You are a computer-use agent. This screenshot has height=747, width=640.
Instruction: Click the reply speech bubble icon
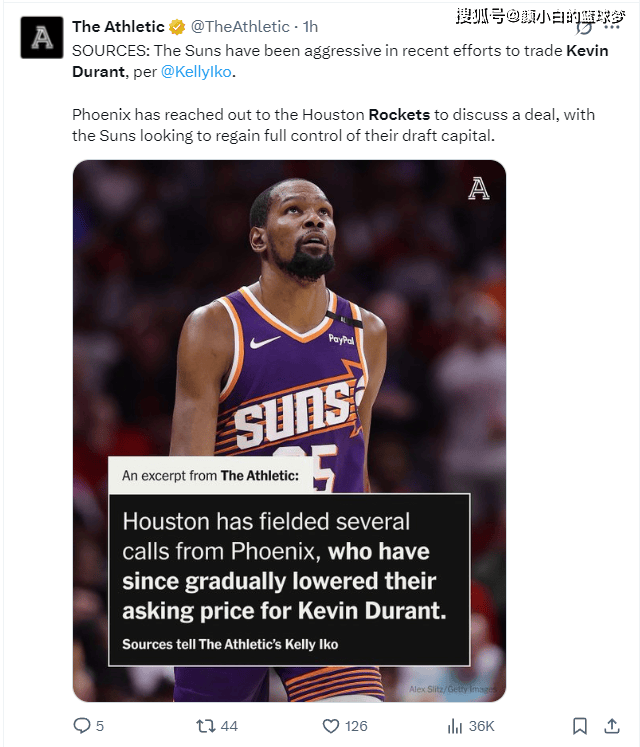[x=82, y=725]
